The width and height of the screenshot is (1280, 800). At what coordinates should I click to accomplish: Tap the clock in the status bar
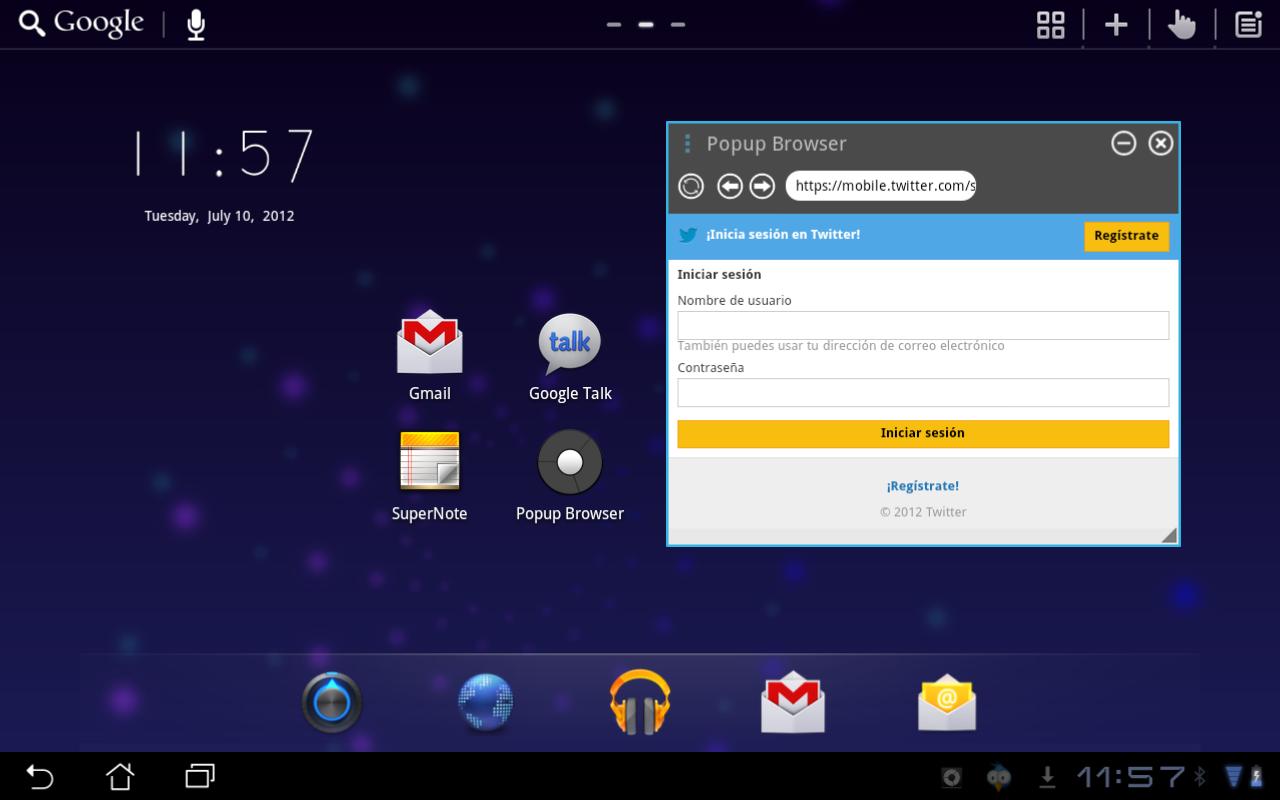coord(1130,777)
